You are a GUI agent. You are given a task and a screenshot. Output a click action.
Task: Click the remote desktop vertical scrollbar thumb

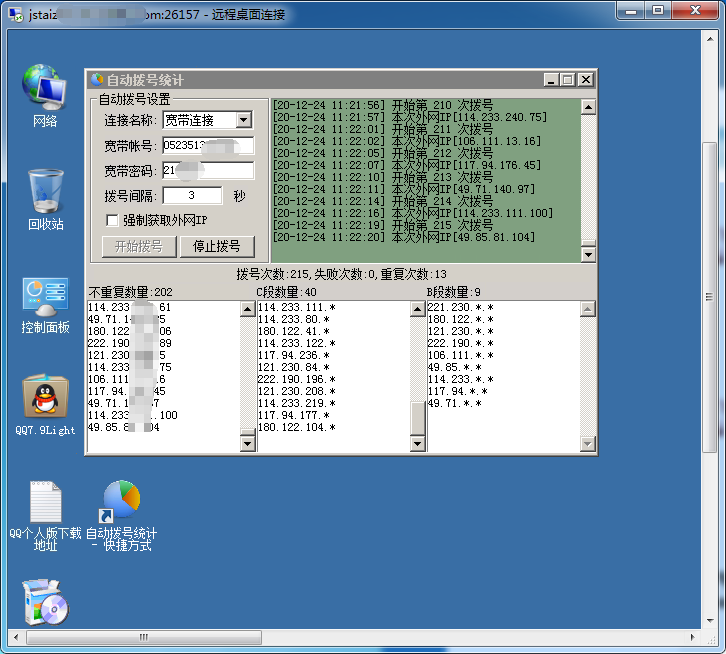click(x=709, y=297)
